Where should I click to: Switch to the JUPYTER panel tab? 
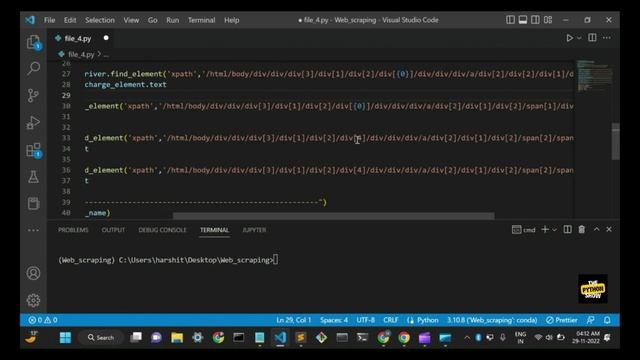coord(254,230)
